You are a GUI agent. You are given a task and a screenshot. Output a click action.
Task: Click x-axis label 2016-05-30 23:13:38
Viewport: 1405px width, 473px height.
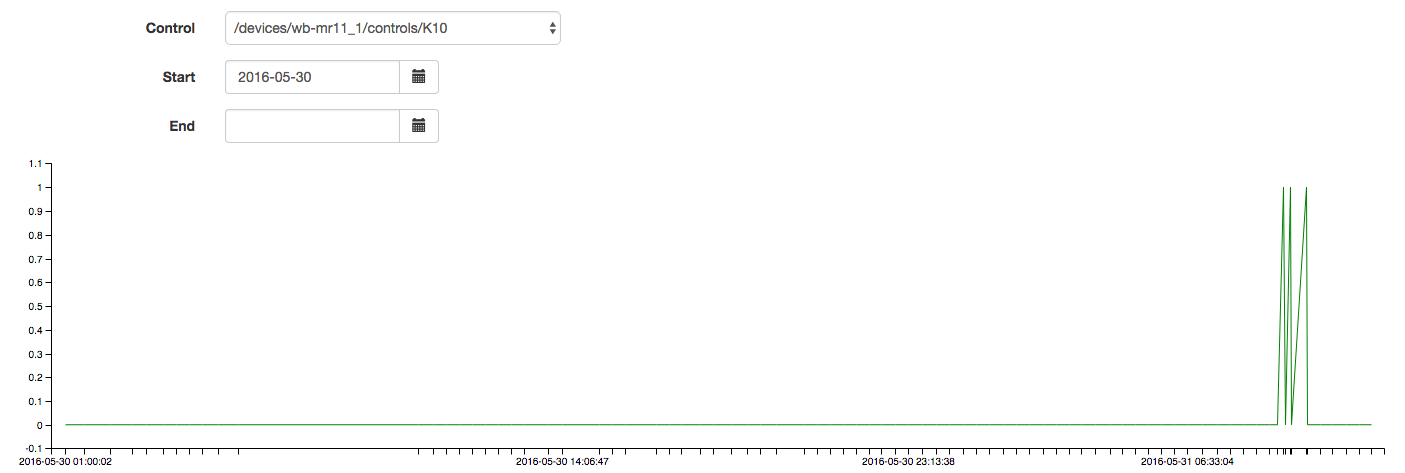coord(908,463)
